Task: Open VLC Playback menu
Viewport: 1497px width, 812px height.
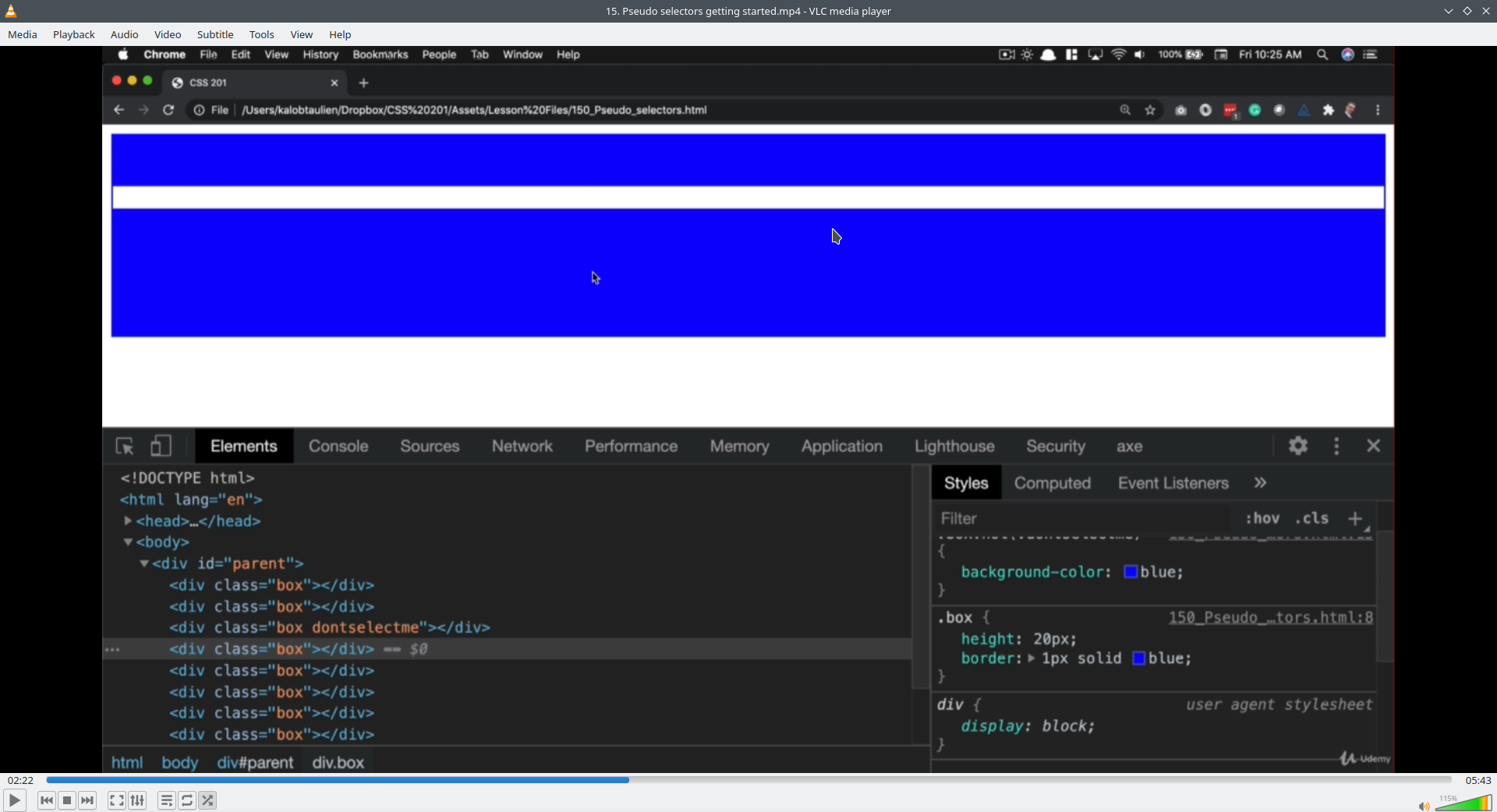Action: click(74, 34)
